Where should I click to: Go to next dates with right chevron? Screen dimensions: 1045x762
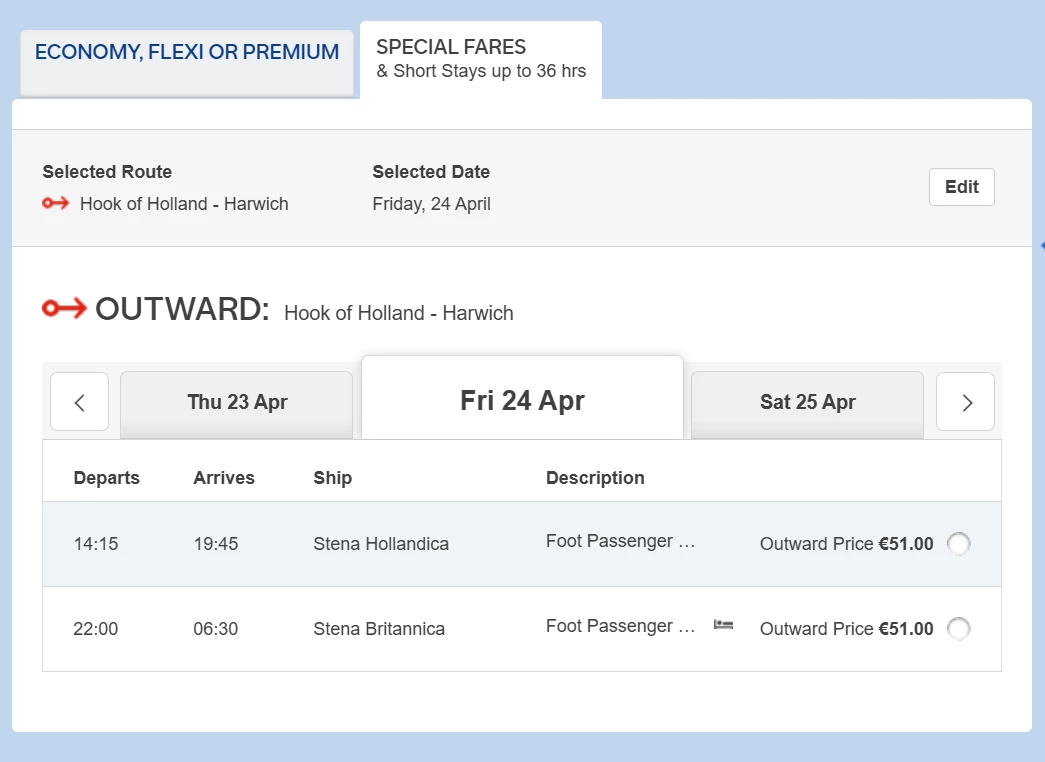965,402
